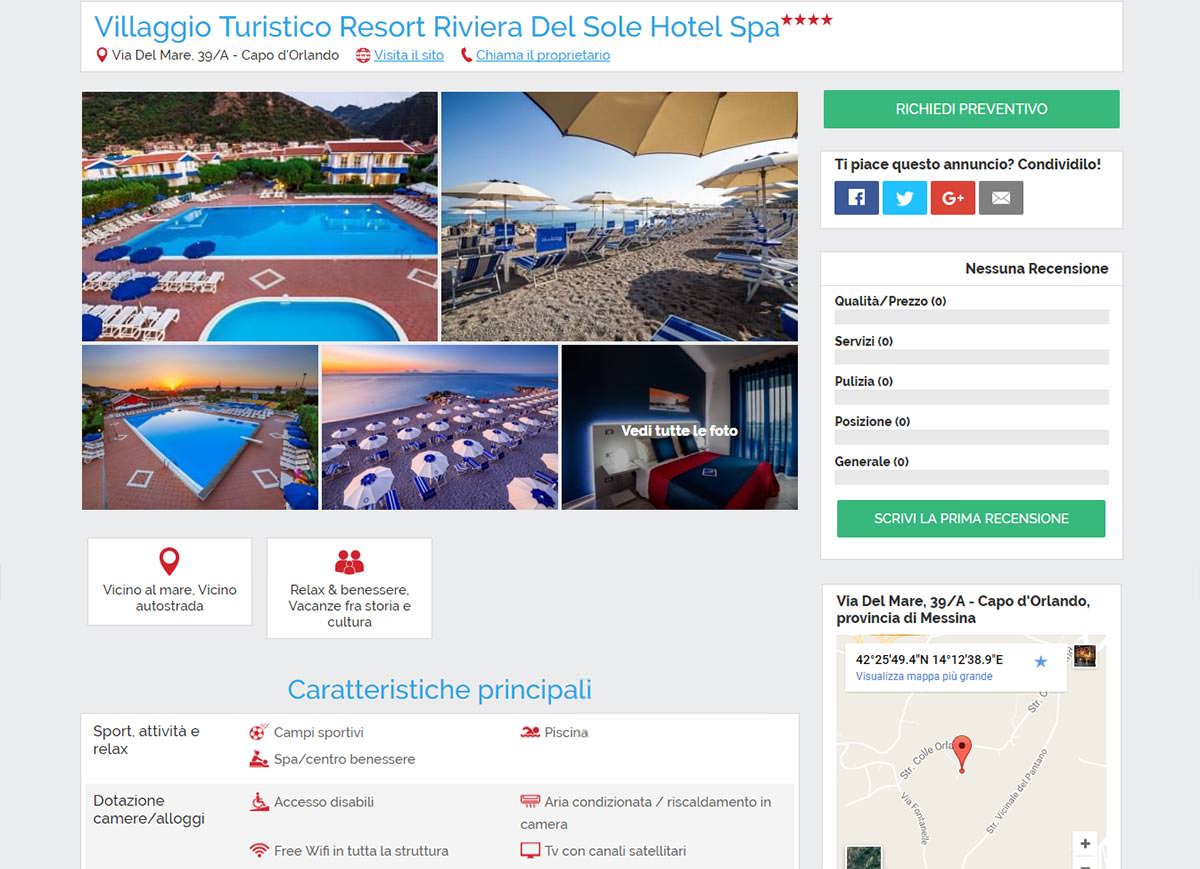The height and width of the screenshot is (869, 1200).
Task: Click the Relax & benessere category card
Action: (x=349, y=588)
